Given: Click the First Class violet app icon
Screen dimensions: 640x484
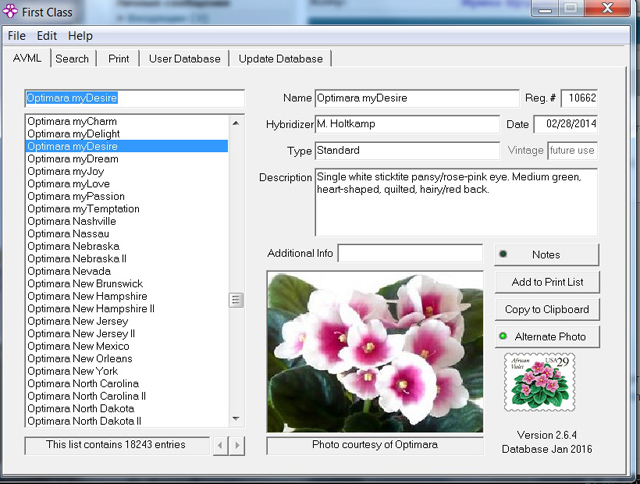Looking at the screenshot, I should pos(10,11).
